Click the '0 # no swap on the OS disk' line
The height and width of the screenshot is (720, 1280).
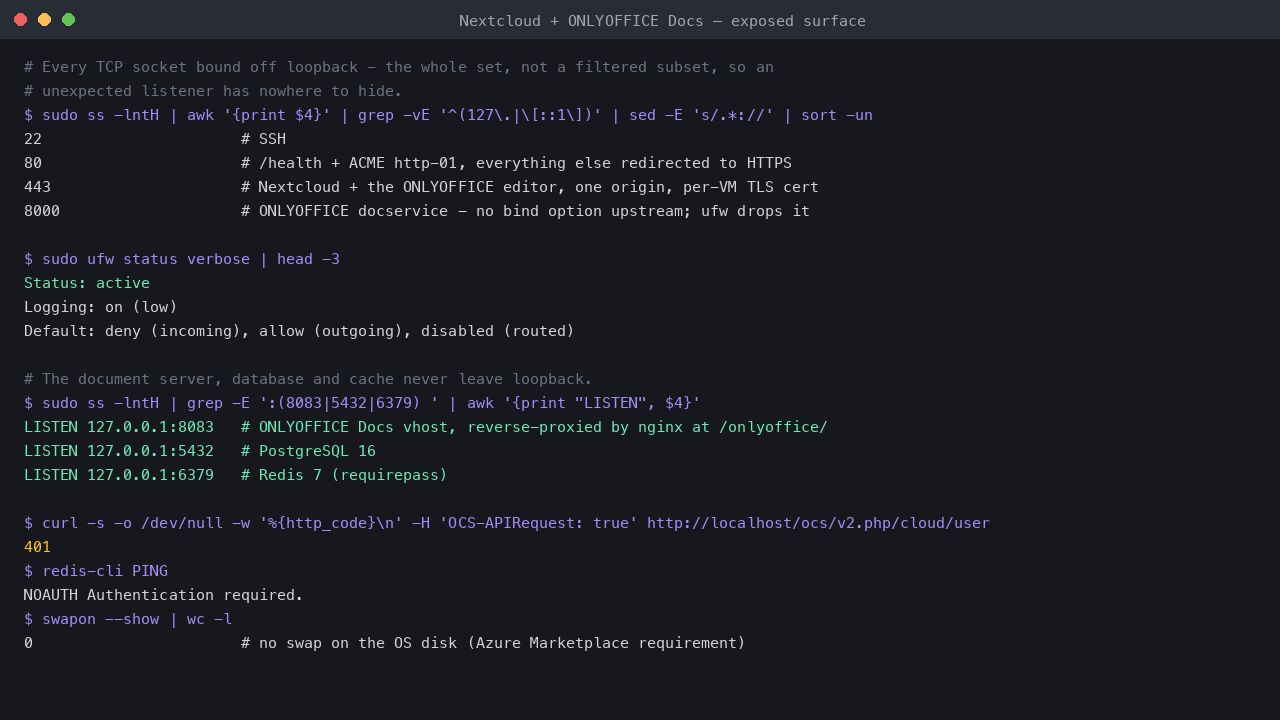coord(385,643)
